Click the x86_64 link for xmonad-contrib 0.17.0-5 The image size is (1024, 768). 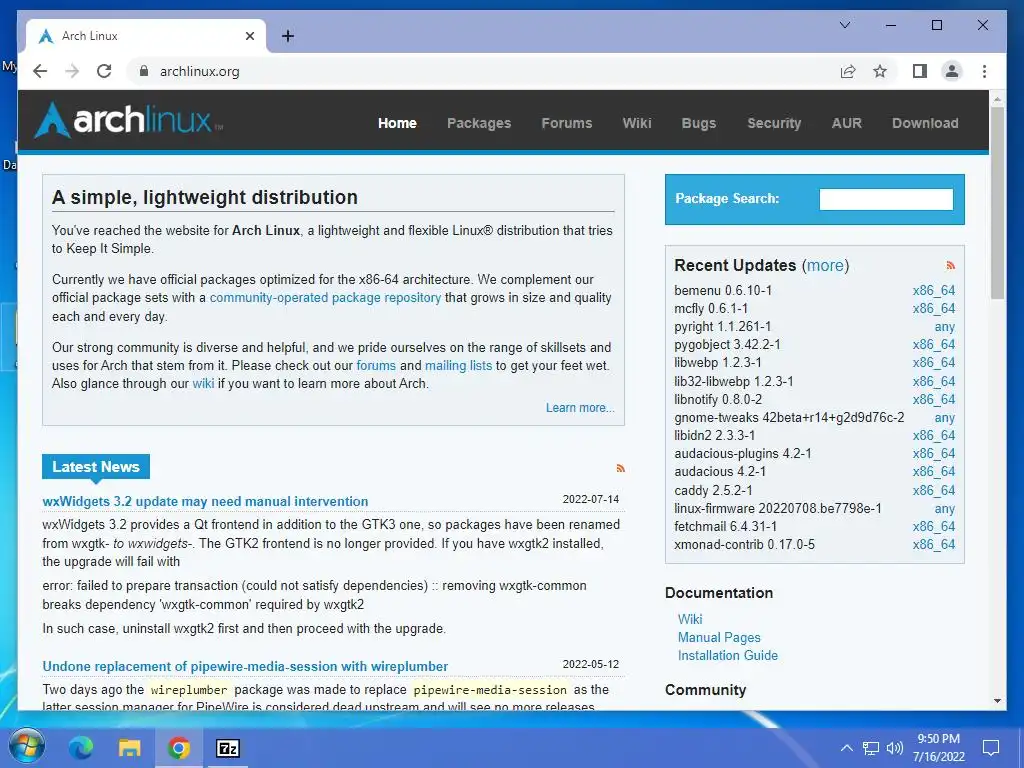tap(934, 544)
